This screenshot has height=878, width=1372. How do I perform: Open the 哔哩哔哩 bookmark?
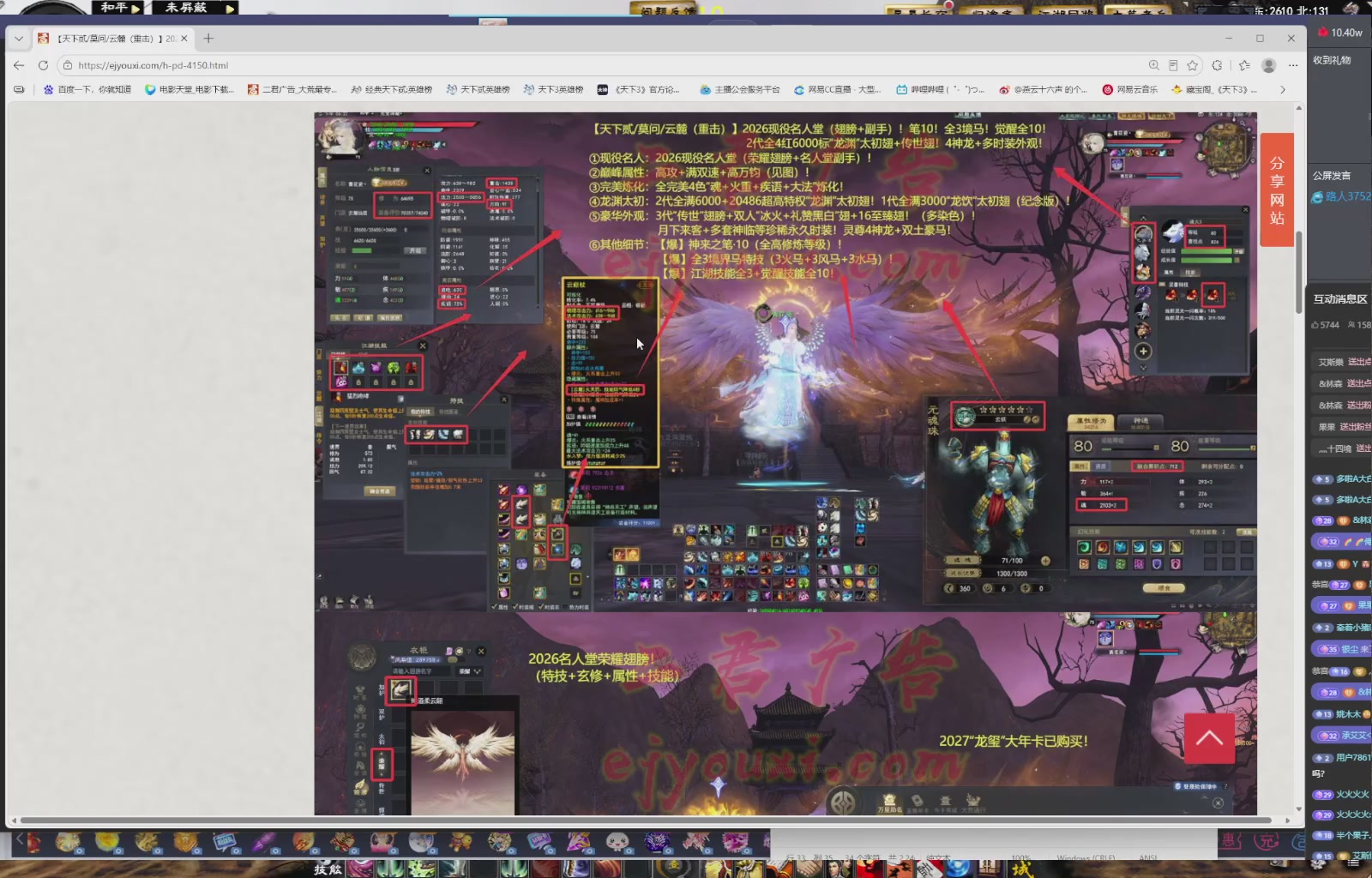pos(941,89)
